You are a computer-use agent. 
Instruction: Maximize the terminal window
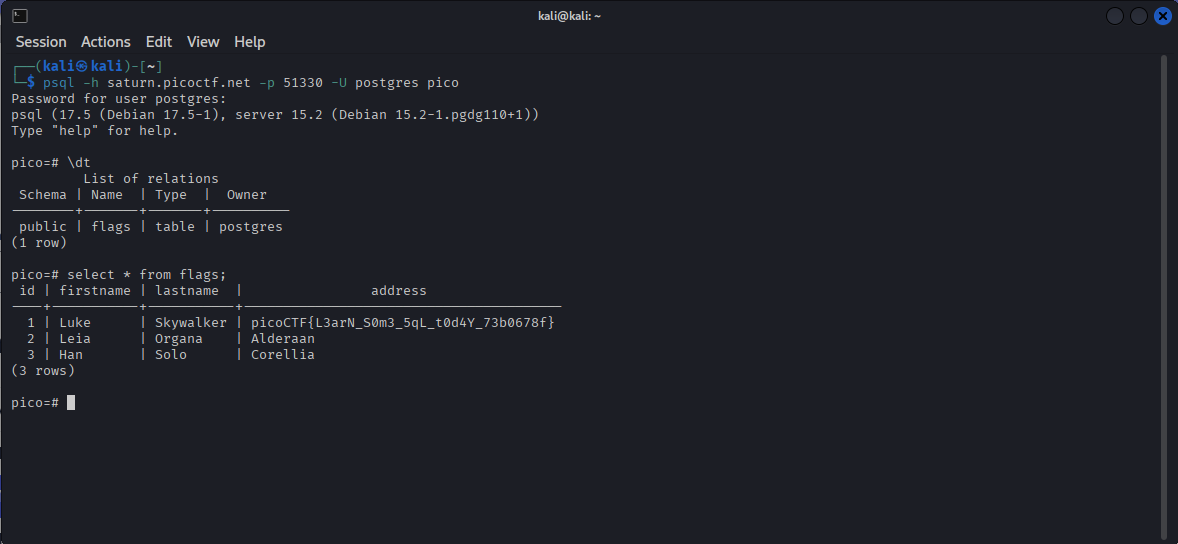[x=1139, y=16]
